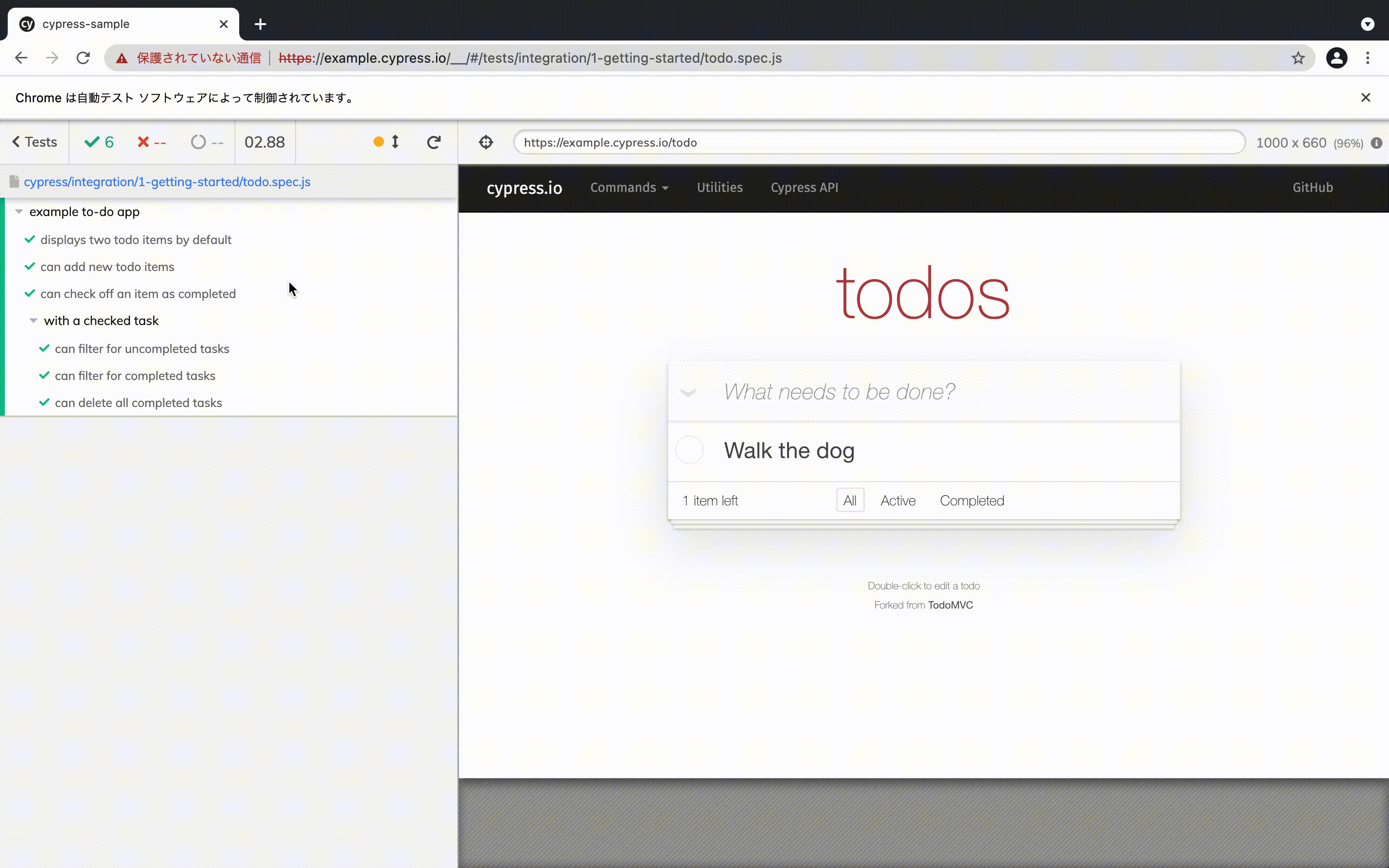Close the cypress-sample tab
This screenshot has height=868, width=1389.
point(224,24)
